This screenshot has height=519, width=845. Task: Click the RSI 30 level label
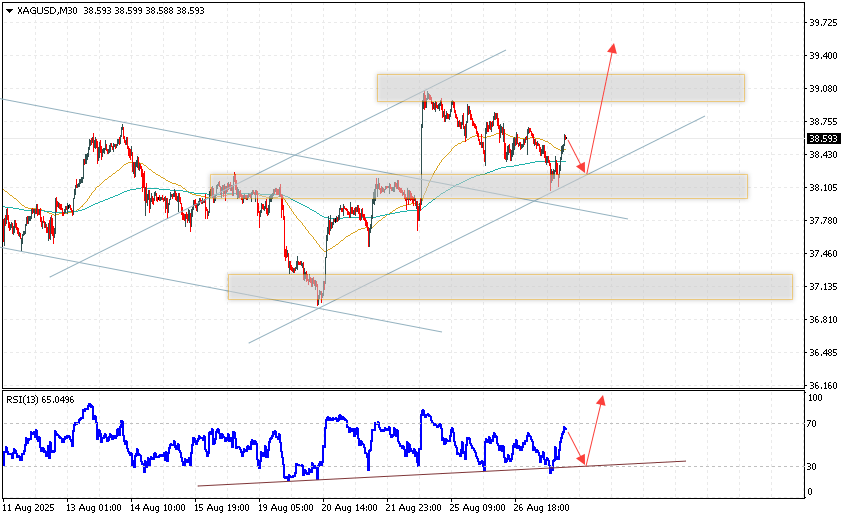[813, 467]
